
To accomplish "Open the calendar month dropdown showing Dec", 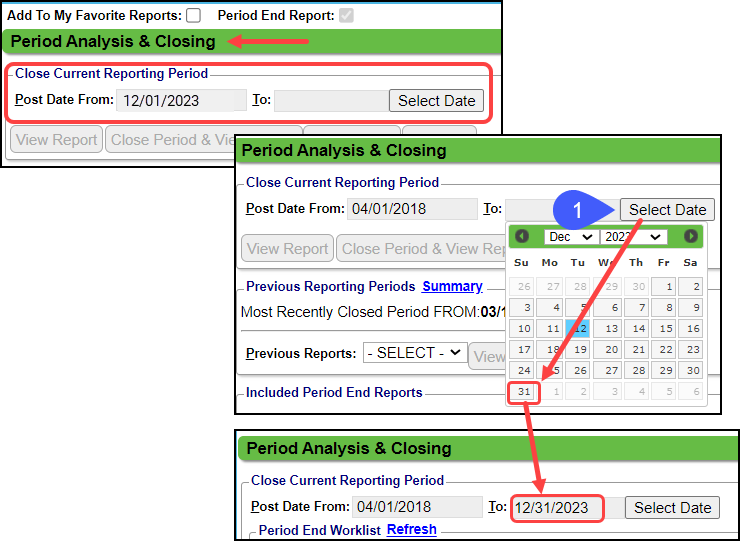I will 571,237.
